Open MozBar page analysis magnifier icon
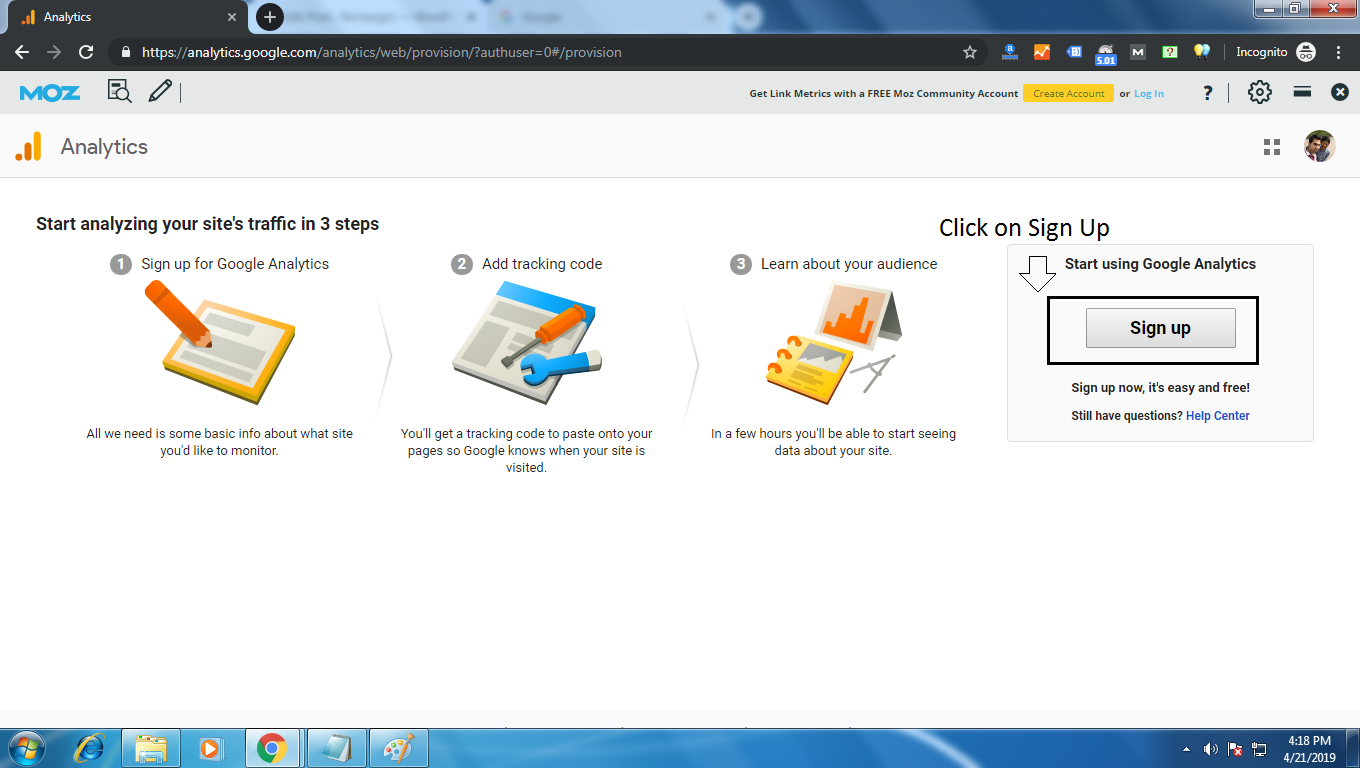This screenshot has width=1360, height=768. click(x=119, y=92)
